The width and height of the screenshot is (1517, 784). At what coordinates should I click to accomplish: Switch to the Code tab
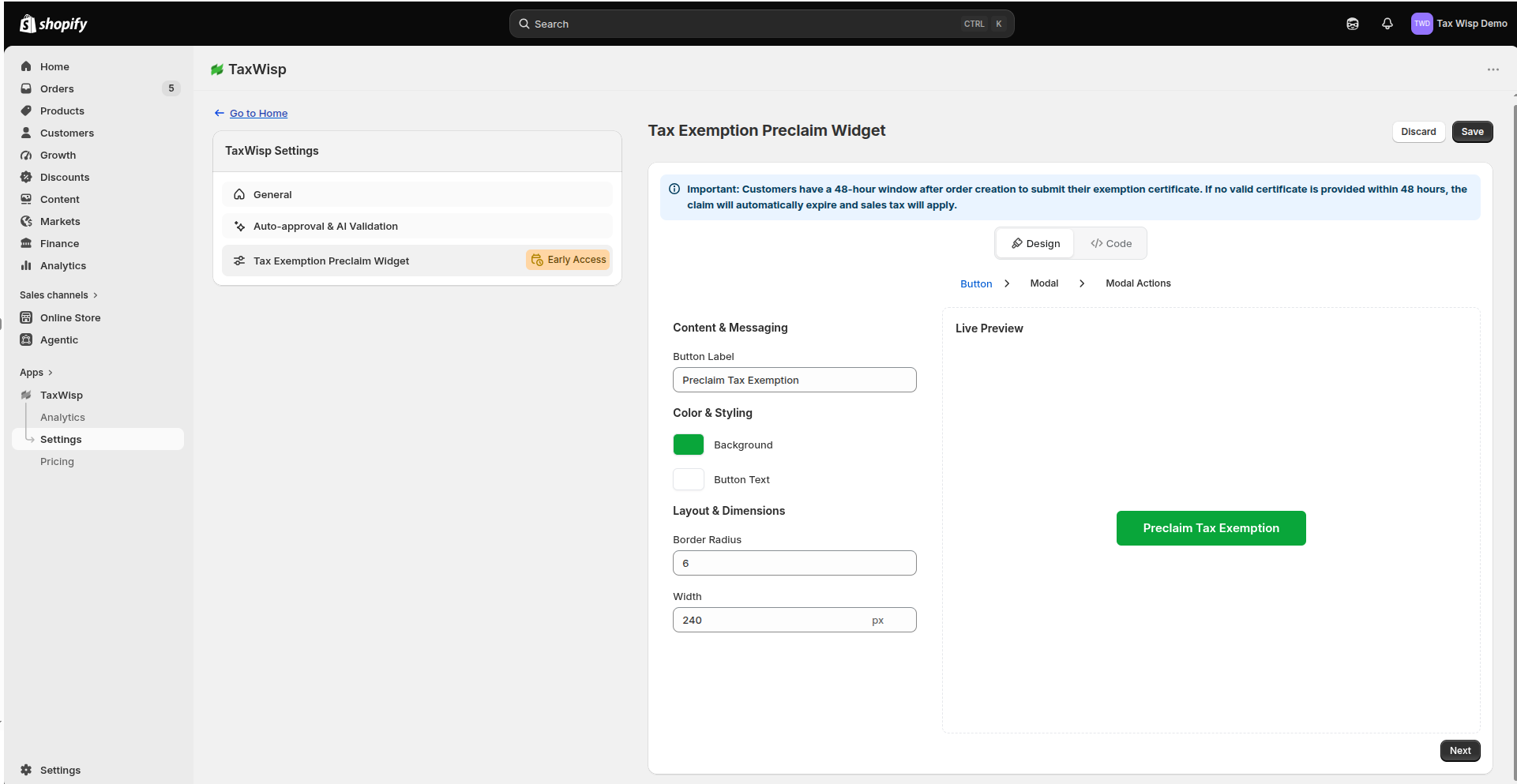pyautogui.click(x=1110, y=243)
